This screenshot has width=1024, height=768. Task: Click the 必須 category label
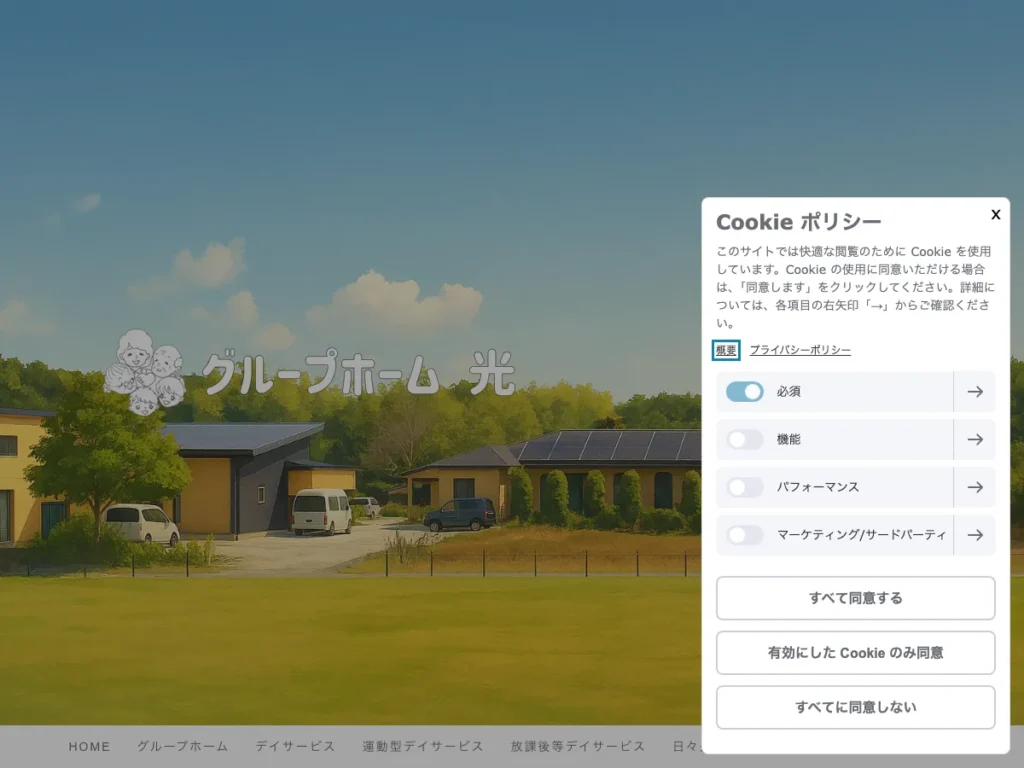pyautogui.click(x=788, y=392)
